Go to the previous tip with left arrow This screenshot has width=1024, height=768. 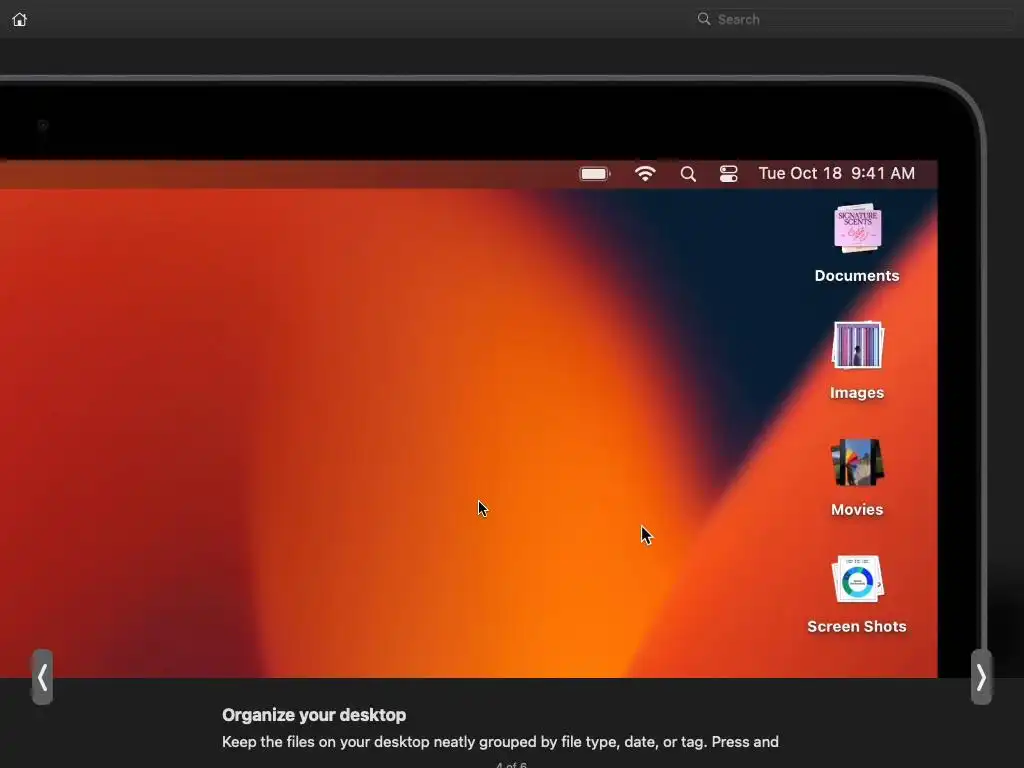coord(42,677)
